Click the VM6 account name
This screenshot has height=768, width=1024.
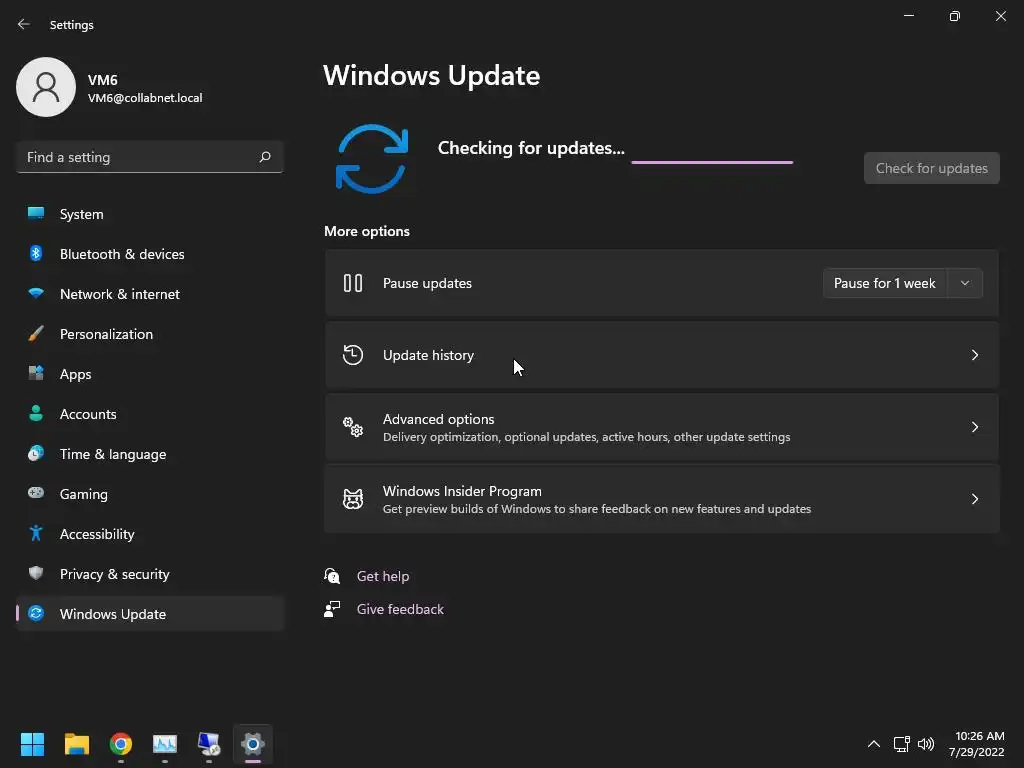tap(103, 80)
